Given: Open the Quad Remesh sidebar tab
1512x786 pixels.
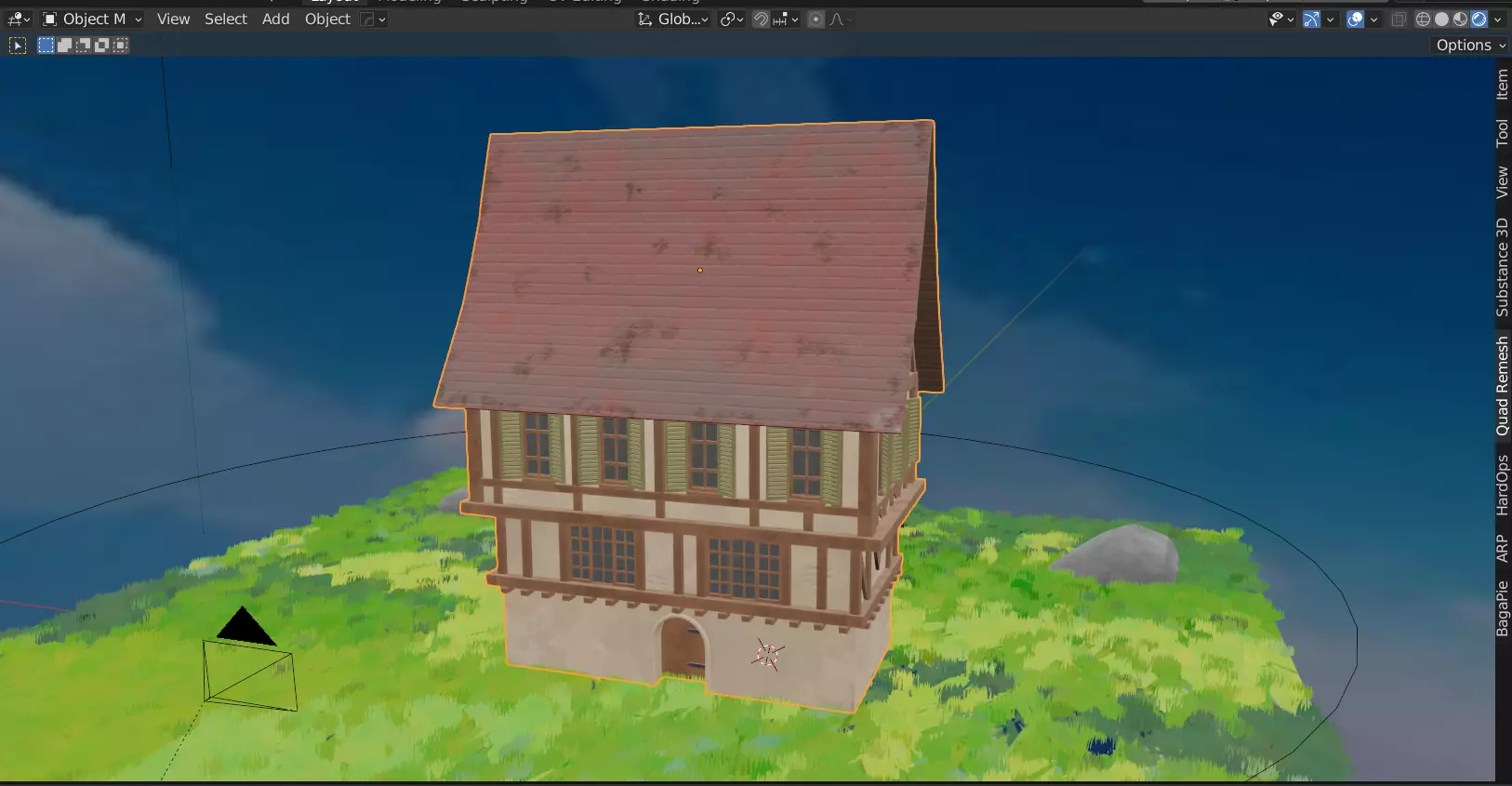Looking at the screenshot, I should 1502,386.
